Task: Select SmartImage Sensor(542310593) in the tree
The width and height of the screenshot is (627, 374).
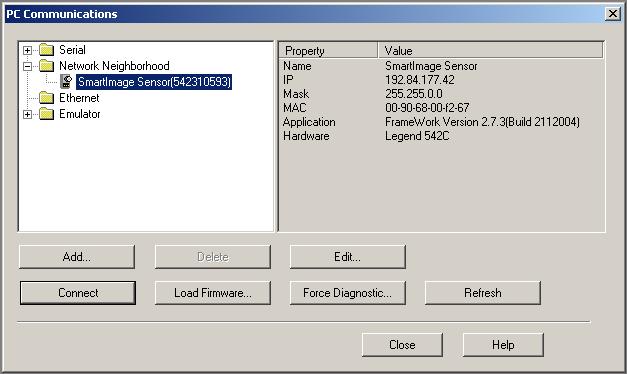Action: (x=154, y=82)
